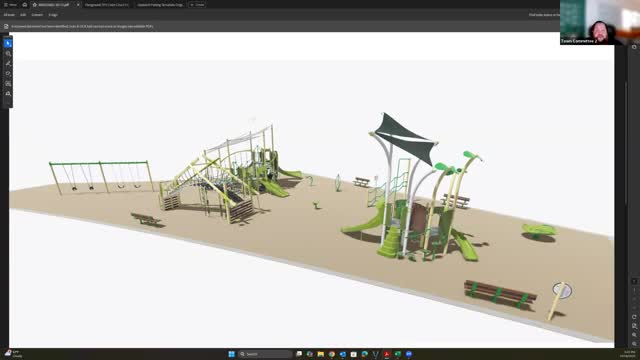Click the find text search field at top right
640x360 pixels.
point(544,15)
